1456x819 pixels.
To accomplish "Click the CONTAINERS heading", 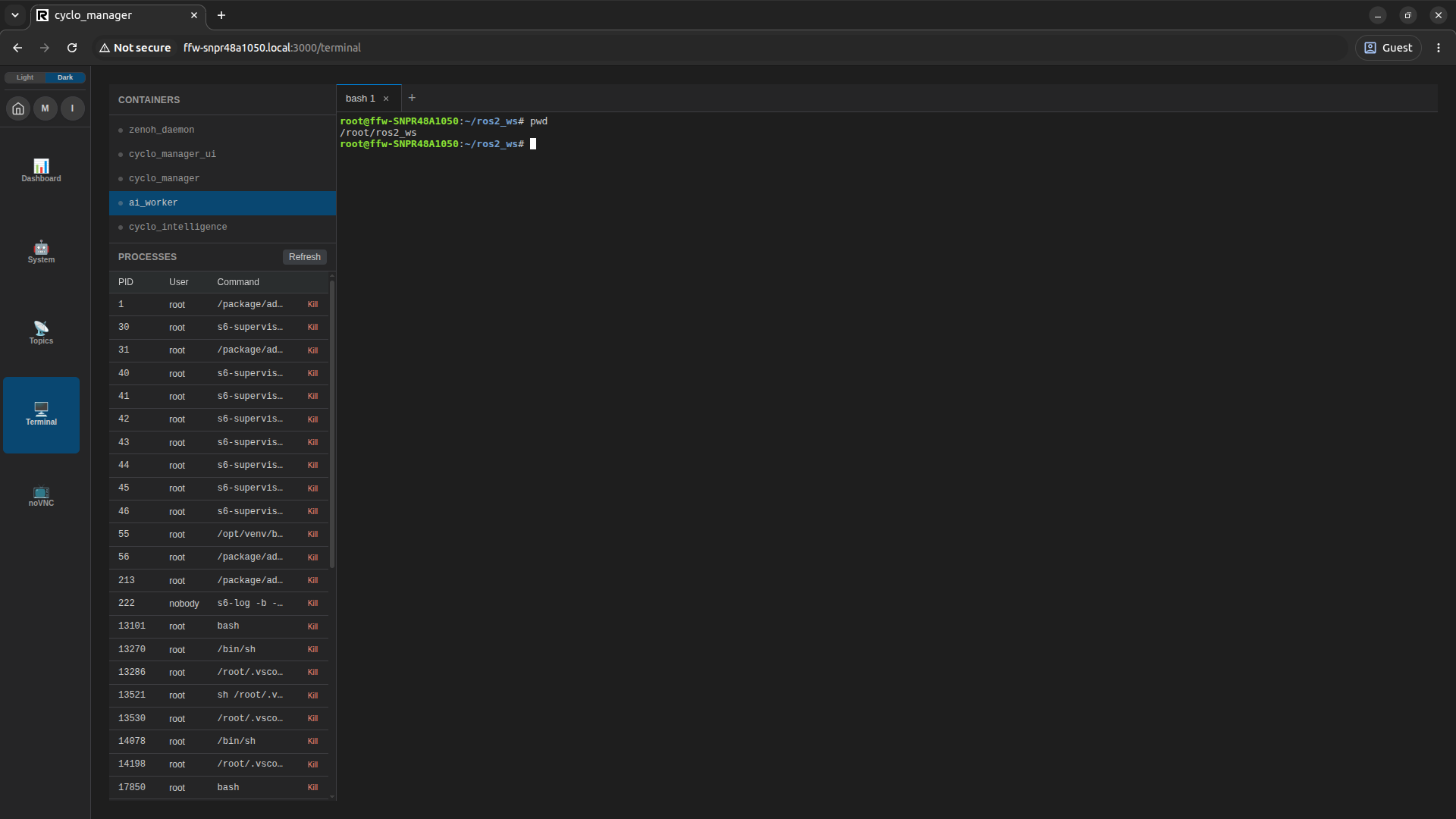I will pyautogui.click(x=149, y=100).
